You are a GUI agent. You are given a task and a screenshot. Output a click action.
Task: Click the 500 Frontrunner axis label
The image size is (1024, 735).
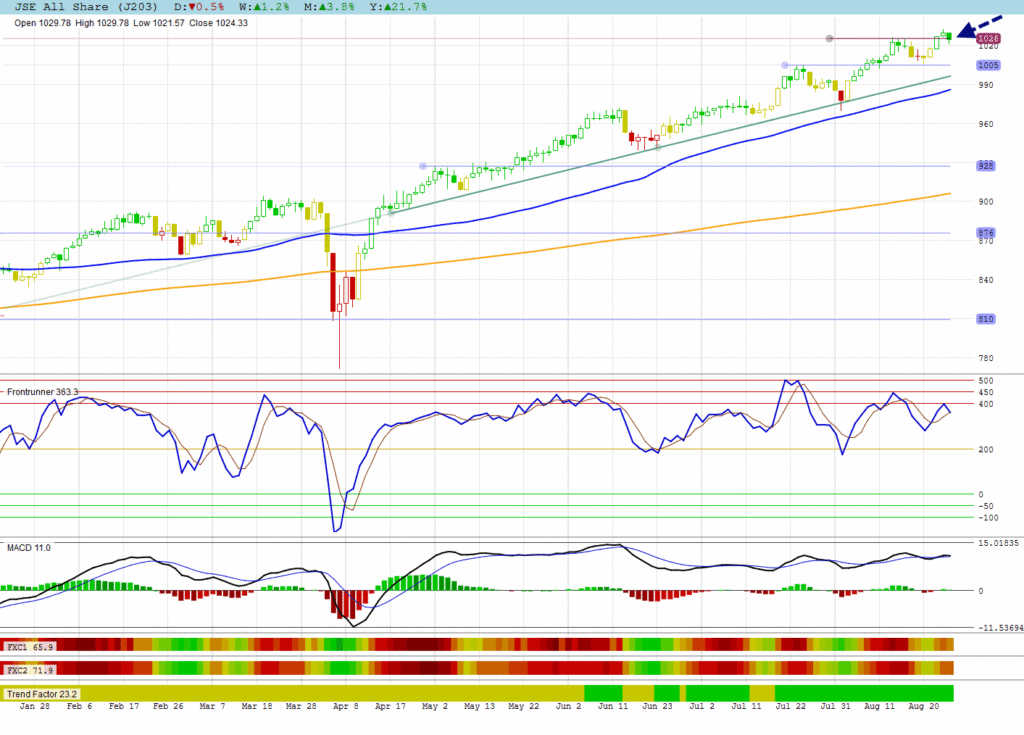pos(985,380)
